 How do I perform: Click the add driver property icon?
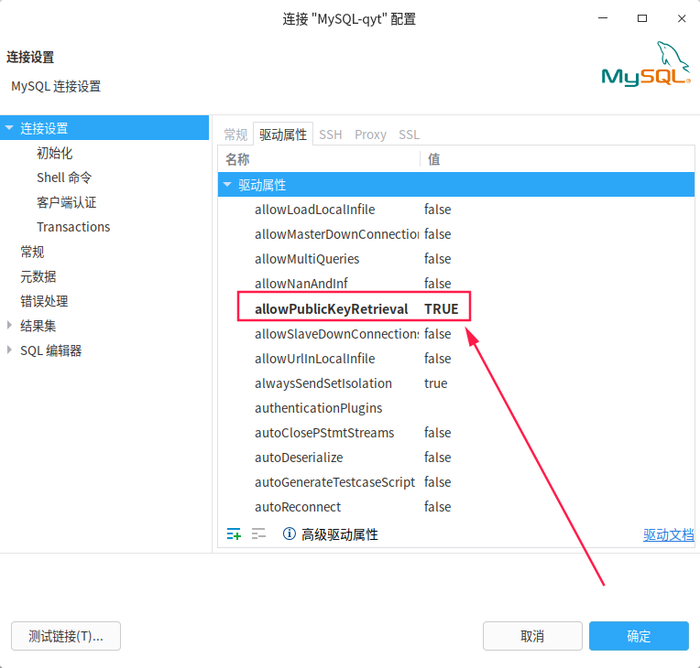233,534
